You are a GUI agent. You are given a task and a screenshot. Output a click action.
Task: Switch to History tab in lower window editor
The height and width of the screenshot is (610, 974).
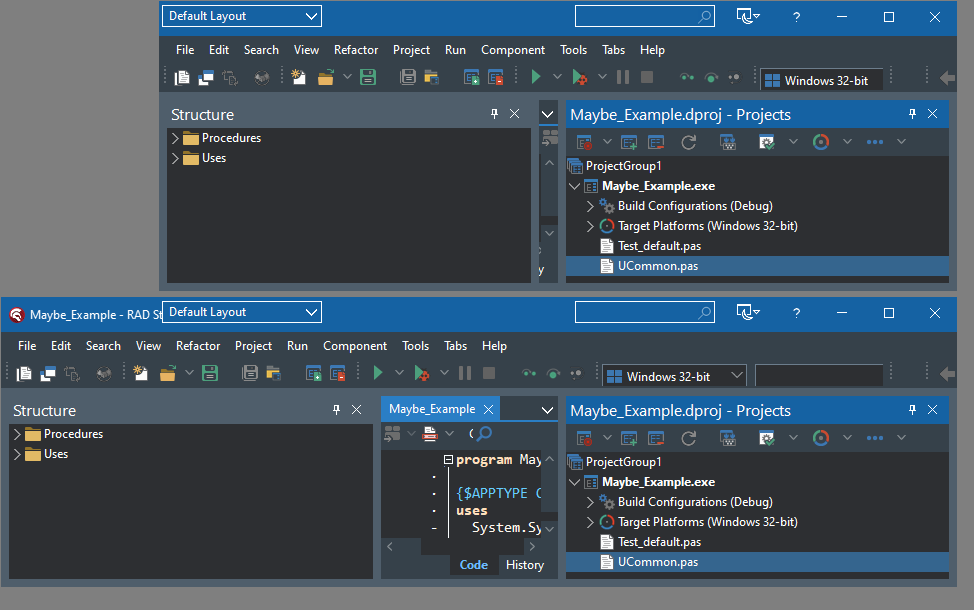tap(525, 565)
